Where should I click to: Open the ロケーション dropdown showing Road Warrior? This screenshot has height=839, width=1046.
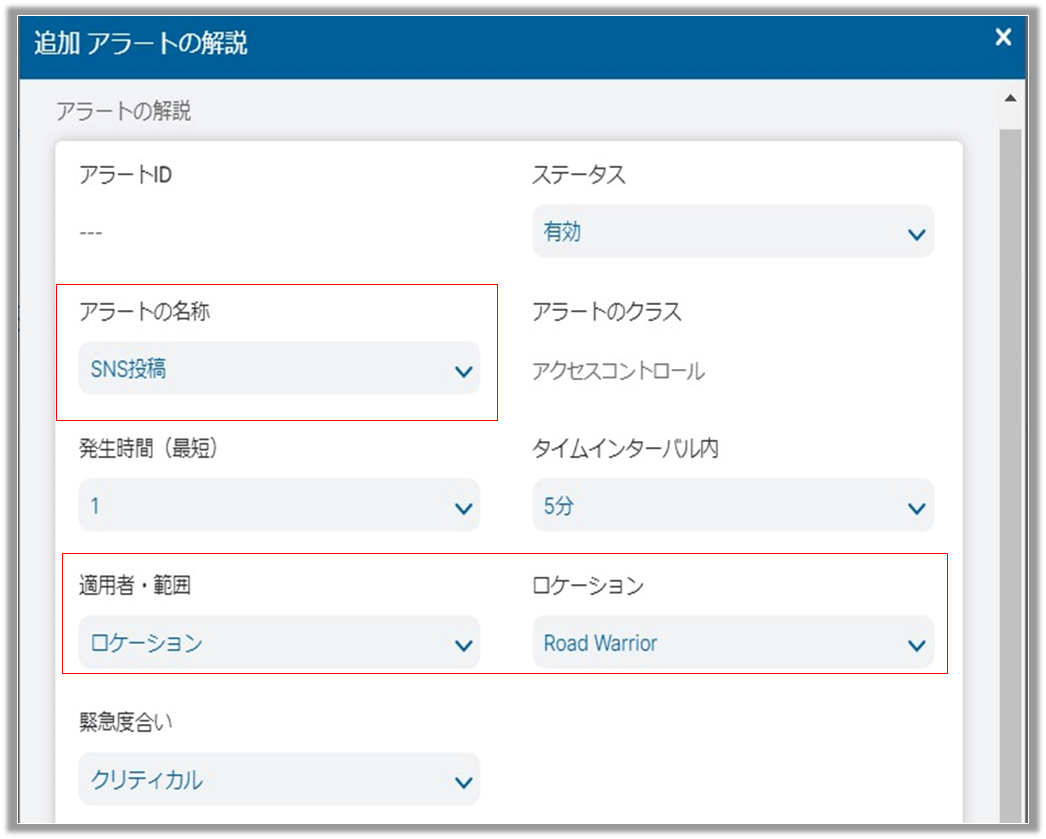coord(733,642)
